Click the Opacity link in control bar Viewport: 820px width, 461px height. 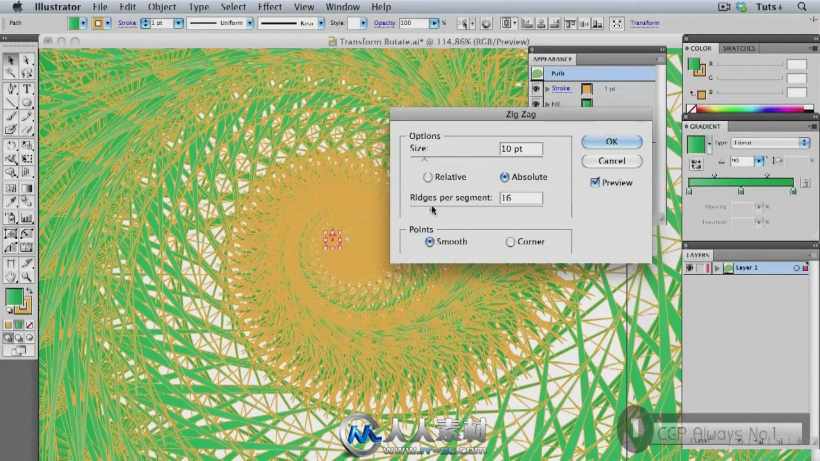point(384,24)
